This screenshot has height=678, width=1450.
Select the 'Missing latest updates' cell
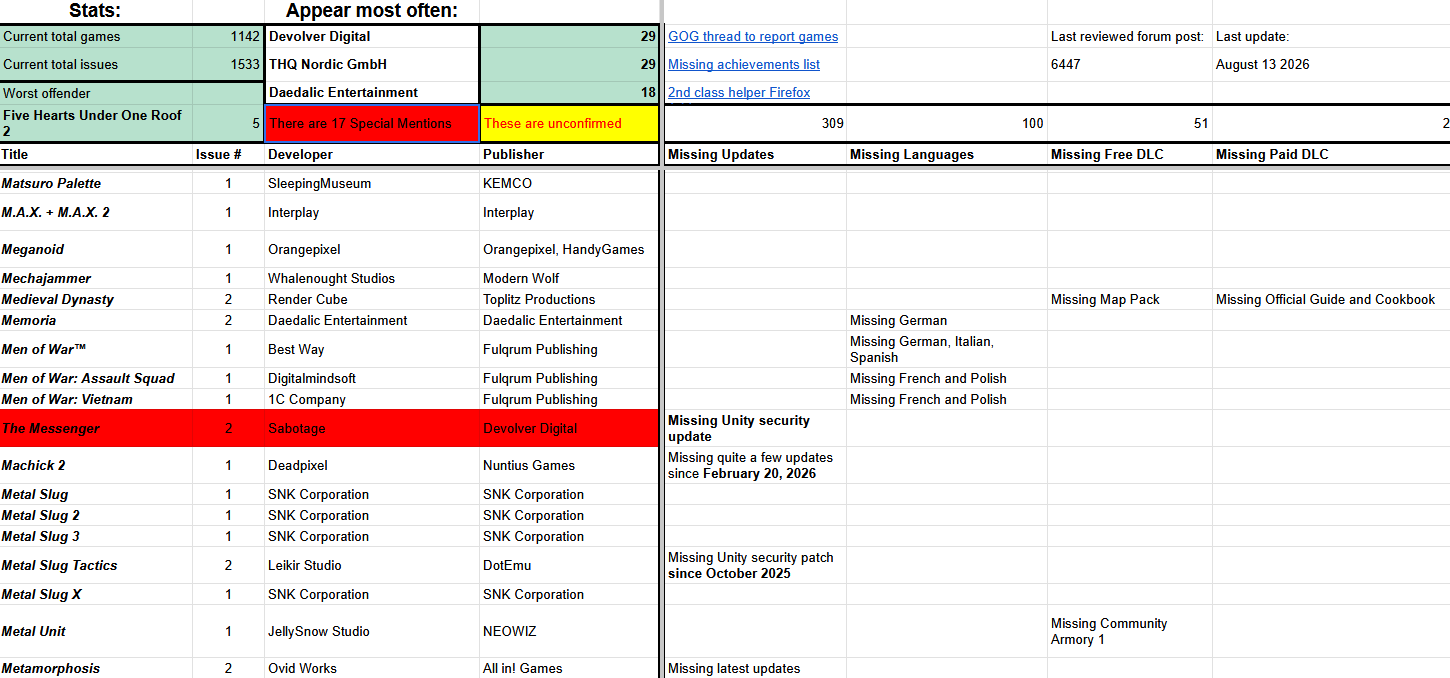(x=755, y=669)
